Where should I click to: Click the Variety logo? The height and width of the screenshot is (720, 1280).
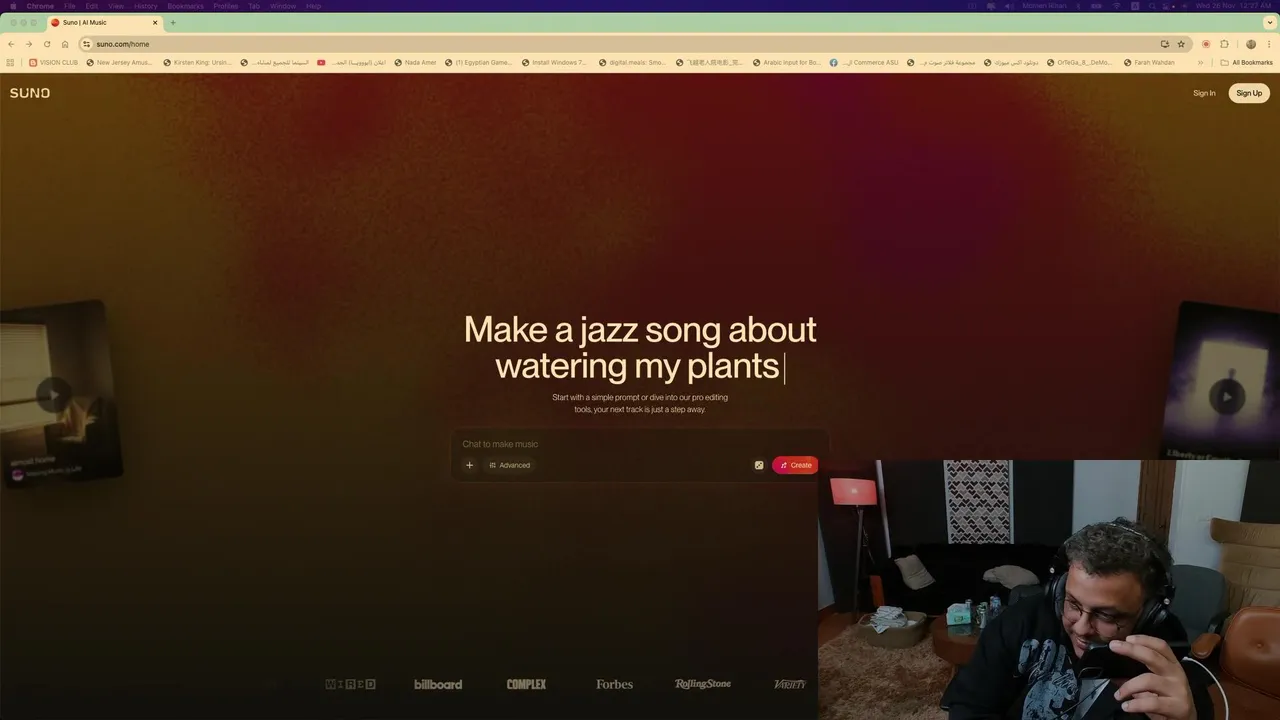[x=789, y=684]
